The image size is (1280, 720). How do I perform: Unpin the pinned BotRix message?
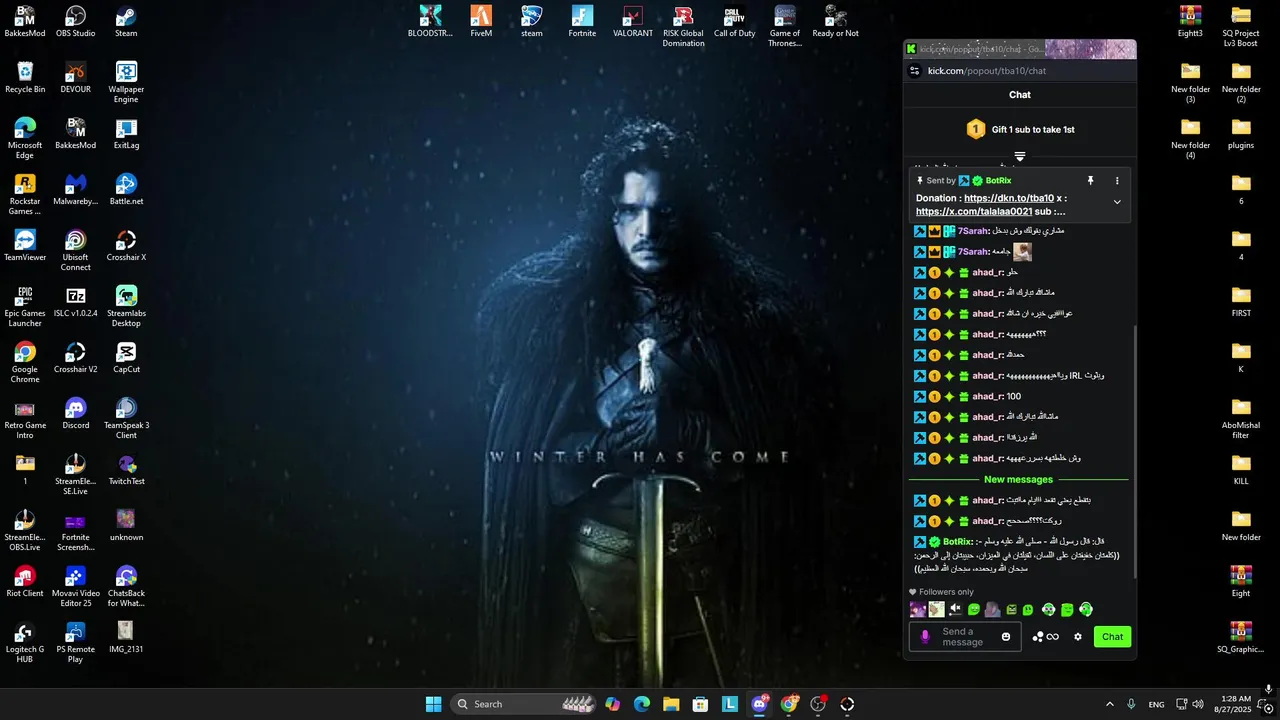click(x=1091, y=181)
